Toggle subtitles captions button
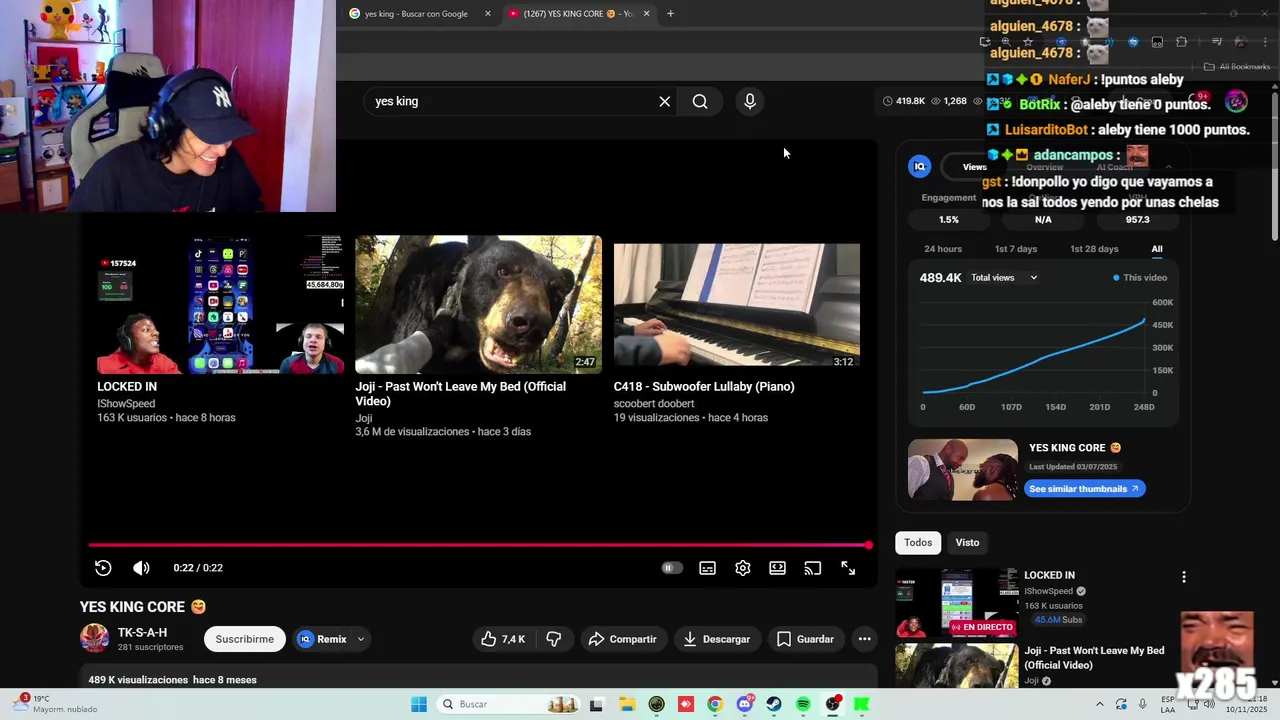Viewport: 1280px width, 720px height. pos(707,568)
